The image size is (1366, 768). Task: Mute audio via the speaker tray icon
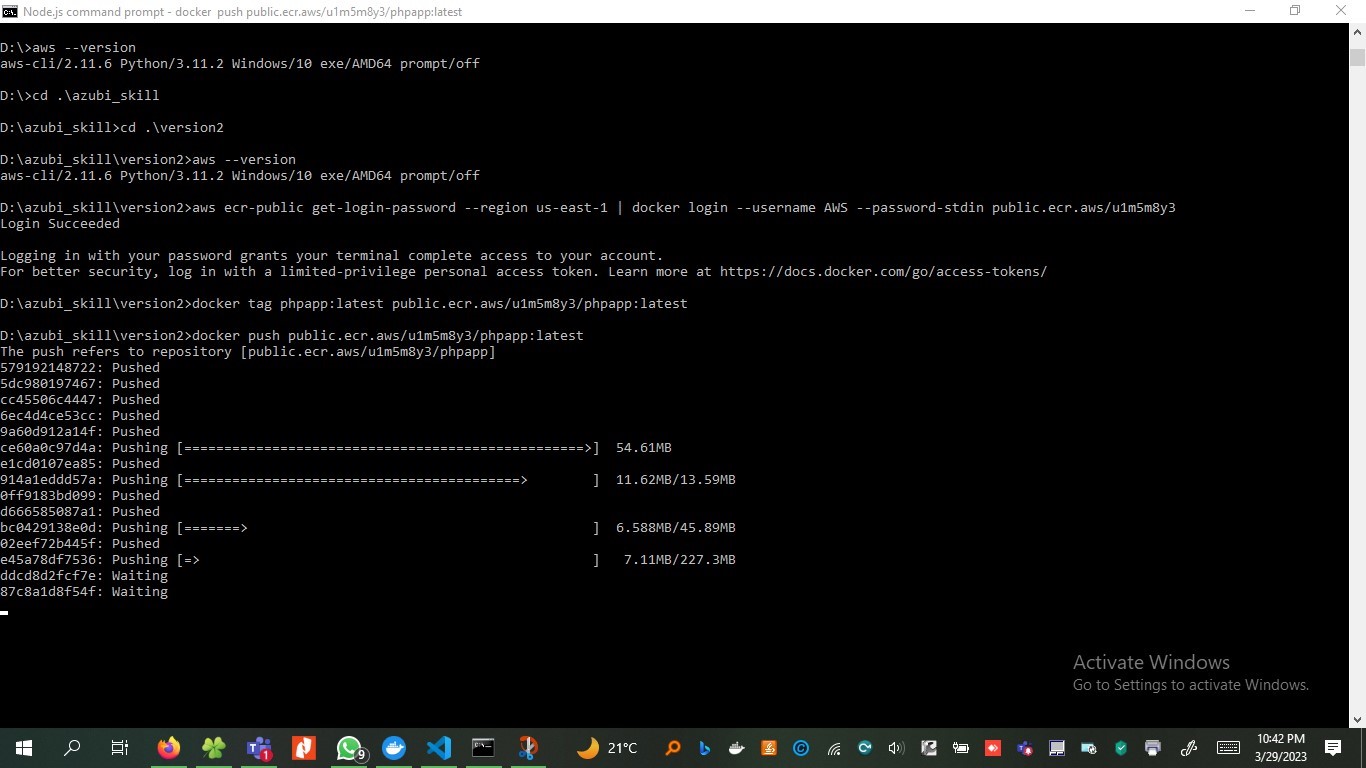tap(895, 747)
